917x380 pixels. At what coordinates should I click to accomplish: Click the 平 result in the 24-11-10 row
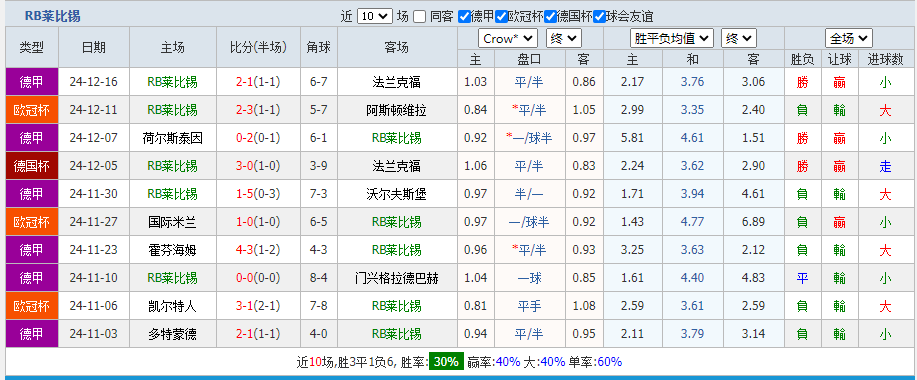pos(802,278)
